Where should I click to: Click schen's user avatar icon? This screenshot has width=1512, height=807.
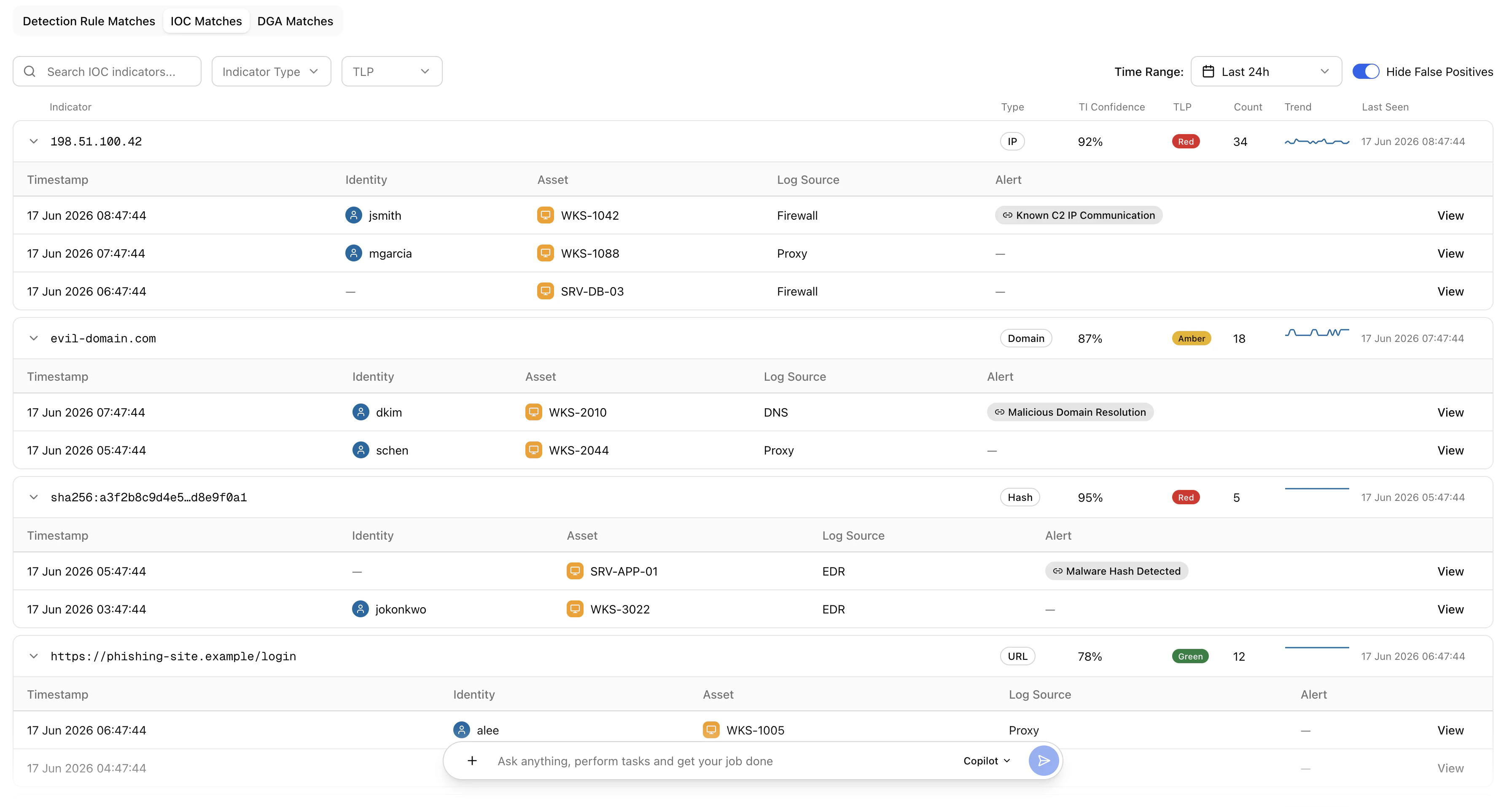click(361, 450)
